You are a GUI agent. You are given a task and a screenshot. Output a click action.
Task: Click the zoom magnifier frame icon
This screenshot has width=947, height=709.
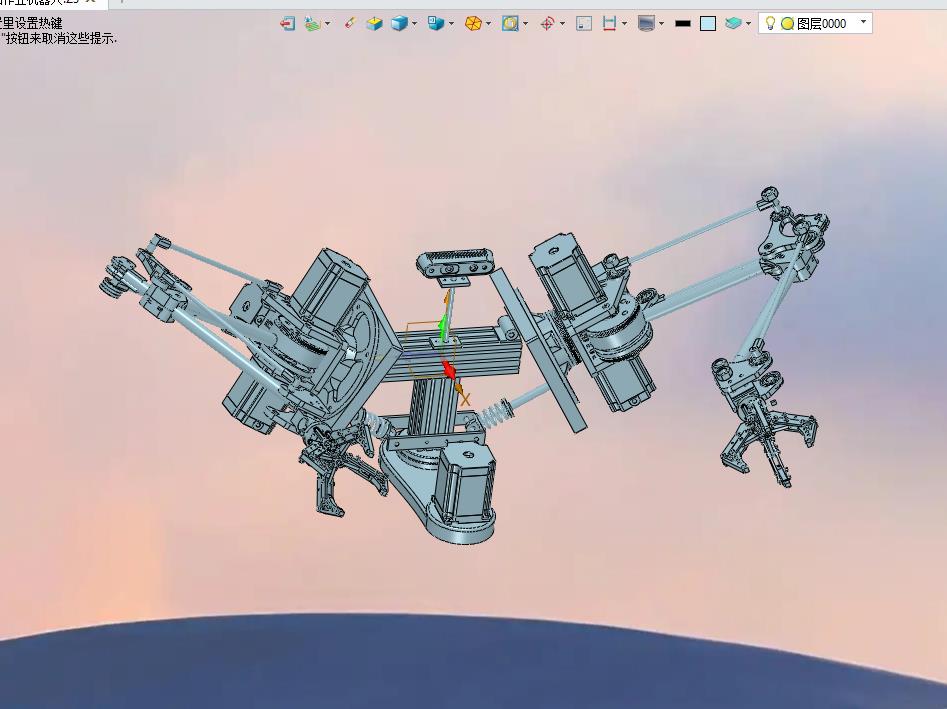click(510, 24)
